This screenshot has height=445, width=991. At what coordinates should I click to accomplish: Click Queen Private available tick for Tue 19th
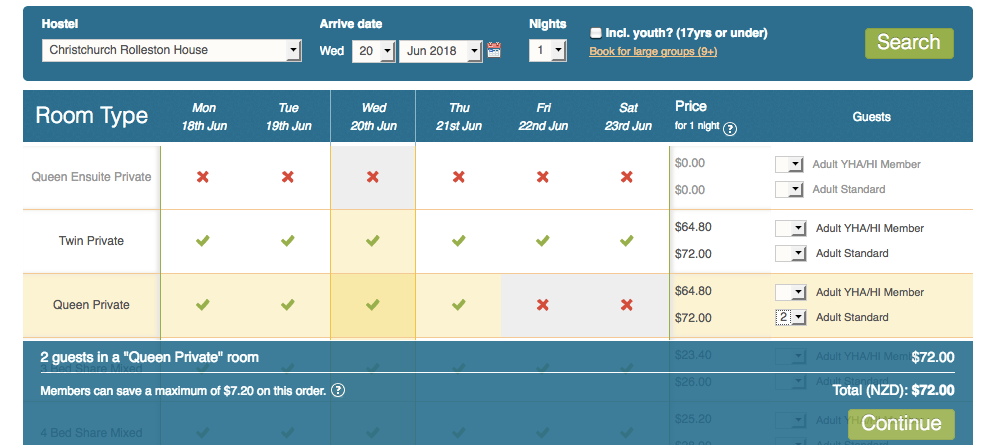[x=288, y=305]
